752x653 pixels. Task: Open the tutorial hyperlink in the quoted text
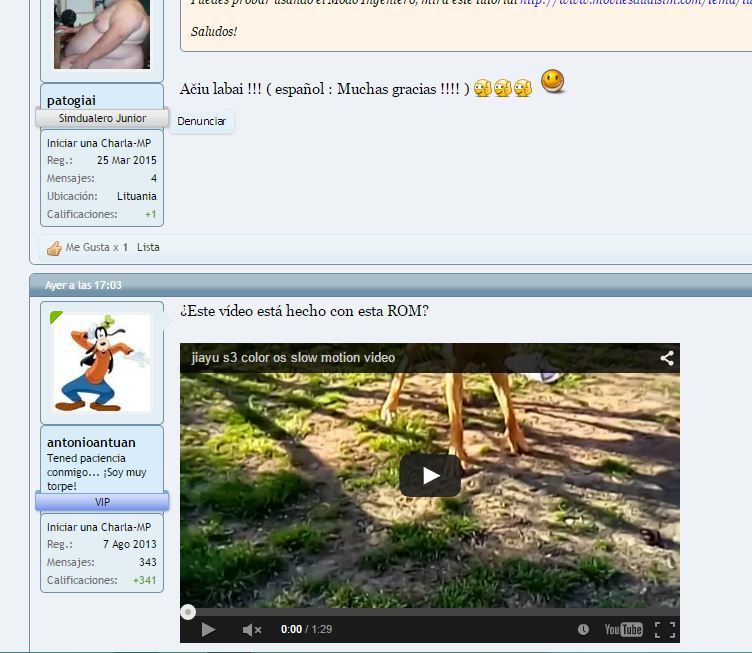pyautogui.click(x=635, y=2)
